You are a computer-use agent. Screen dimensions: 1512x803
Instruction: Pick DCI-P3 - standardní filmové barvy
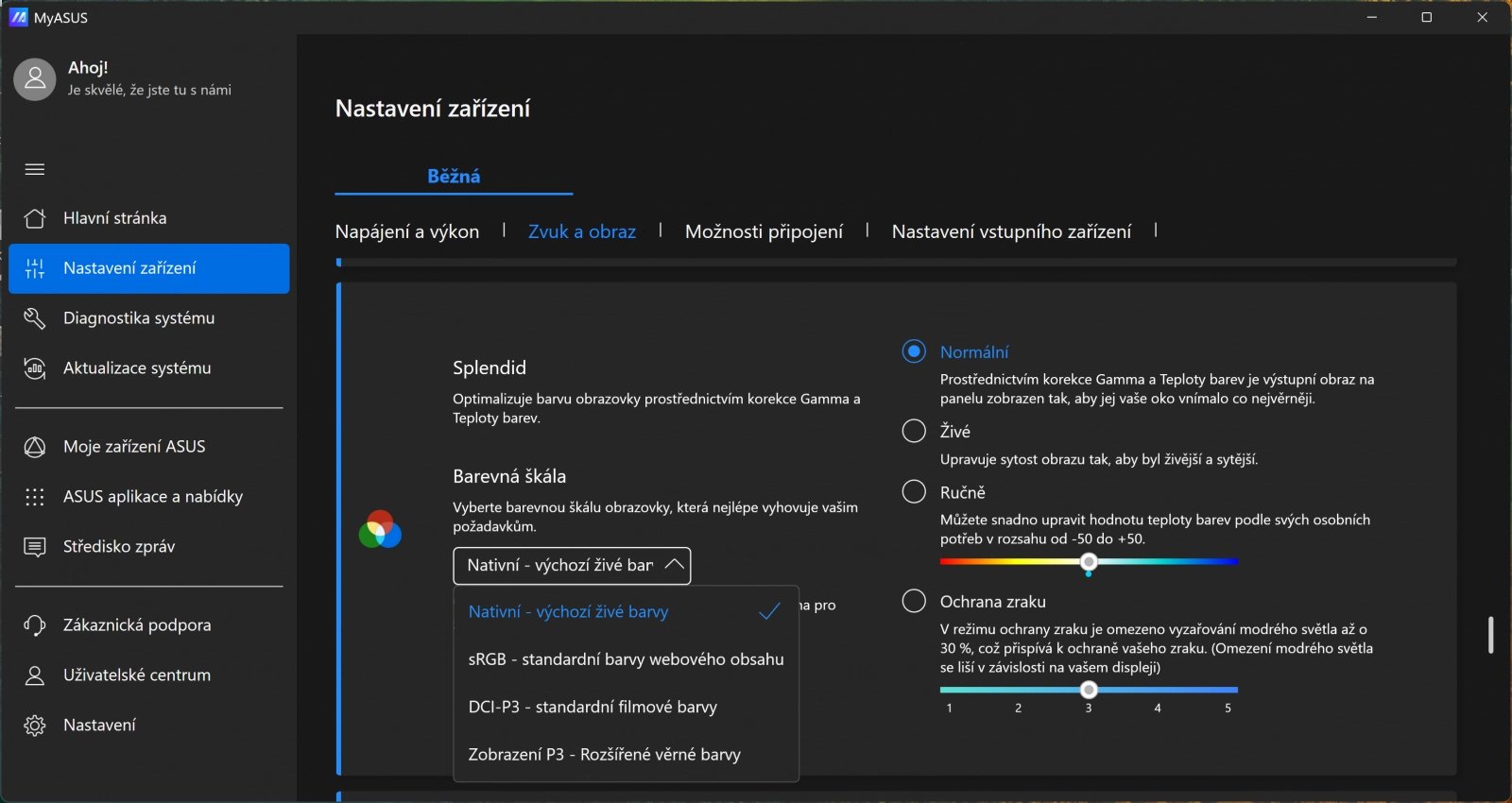point(593,707)
